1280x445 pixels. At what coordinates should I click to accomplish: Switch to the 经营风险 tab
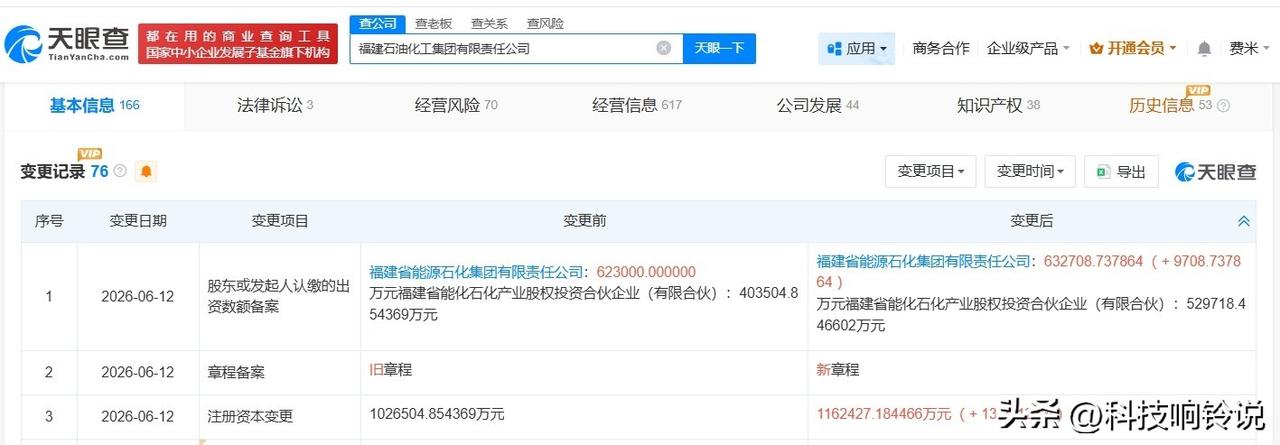coord(456,105)
